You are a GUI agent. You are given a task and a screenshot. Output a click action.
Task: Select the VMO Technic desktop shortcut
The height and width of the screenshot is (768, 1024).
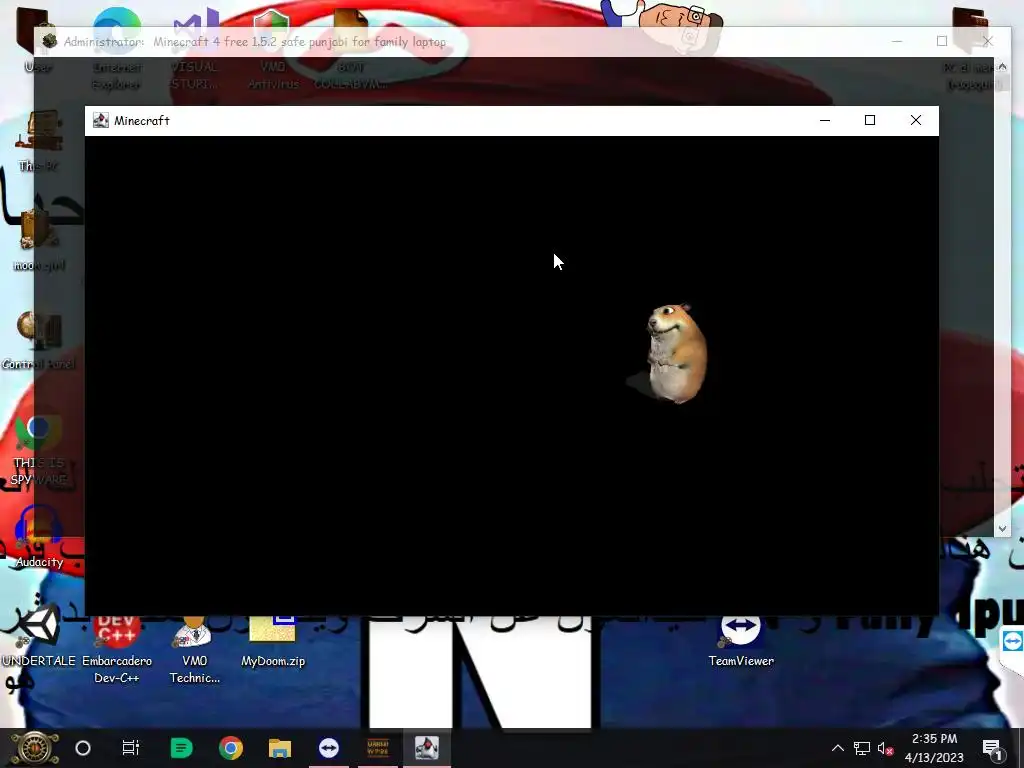[195, 649]
